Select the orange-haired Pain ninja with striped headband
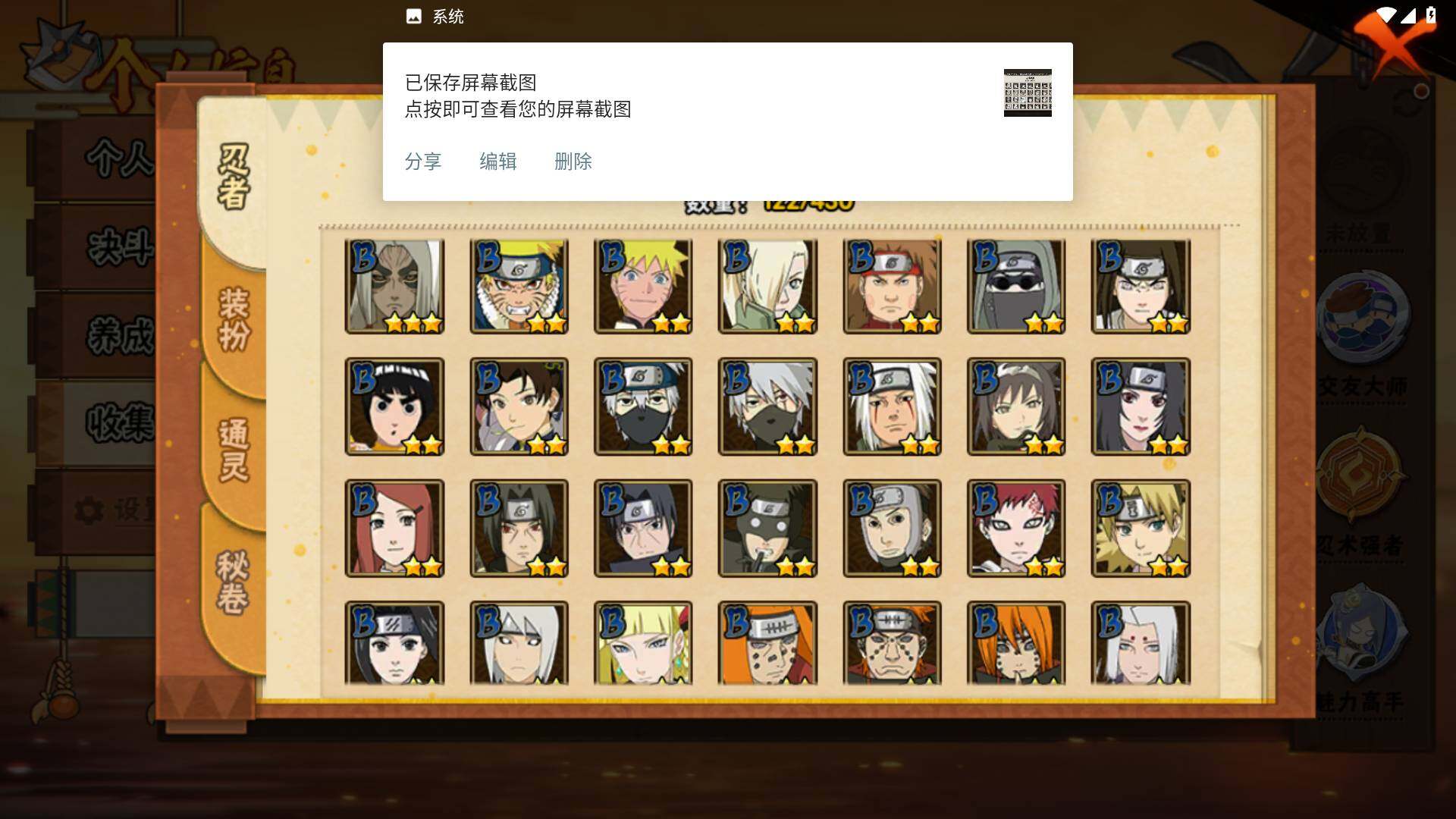Screen dimensions: 1456x819 [767, 643]
